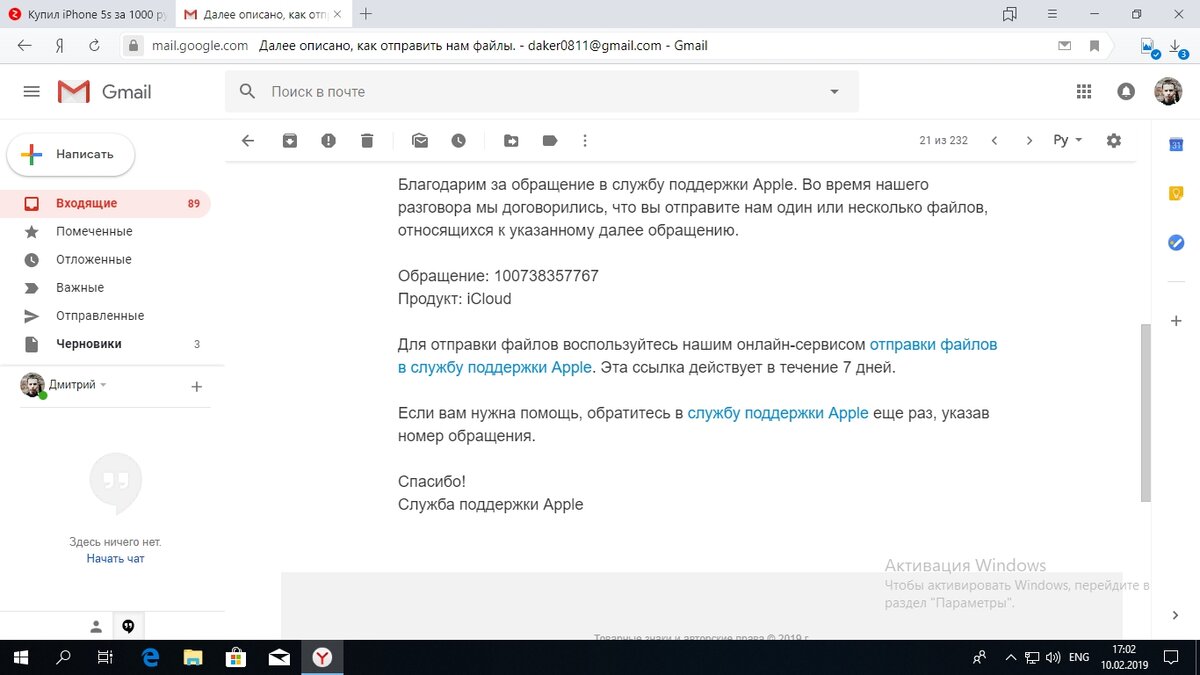Open Microsoft Edge from taskbar
The width and height of the screenshot is (1200, 675).
[151, 657]
